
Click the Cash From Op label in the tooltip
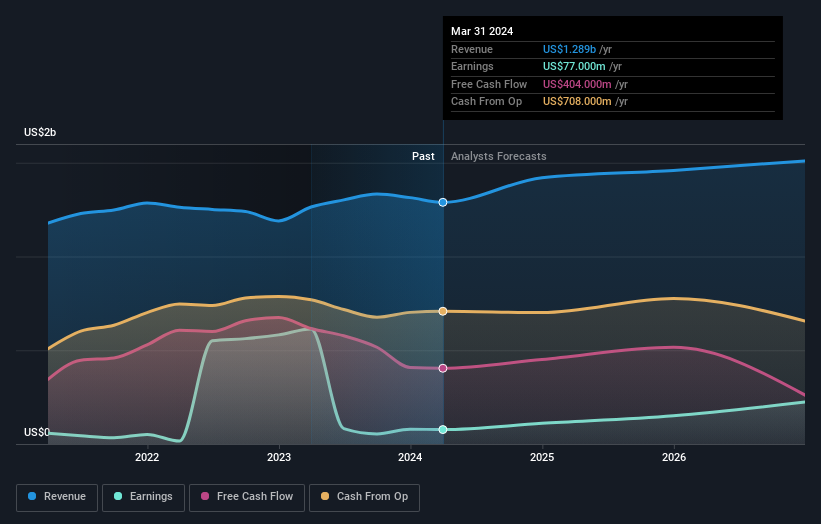coord(486,102)
